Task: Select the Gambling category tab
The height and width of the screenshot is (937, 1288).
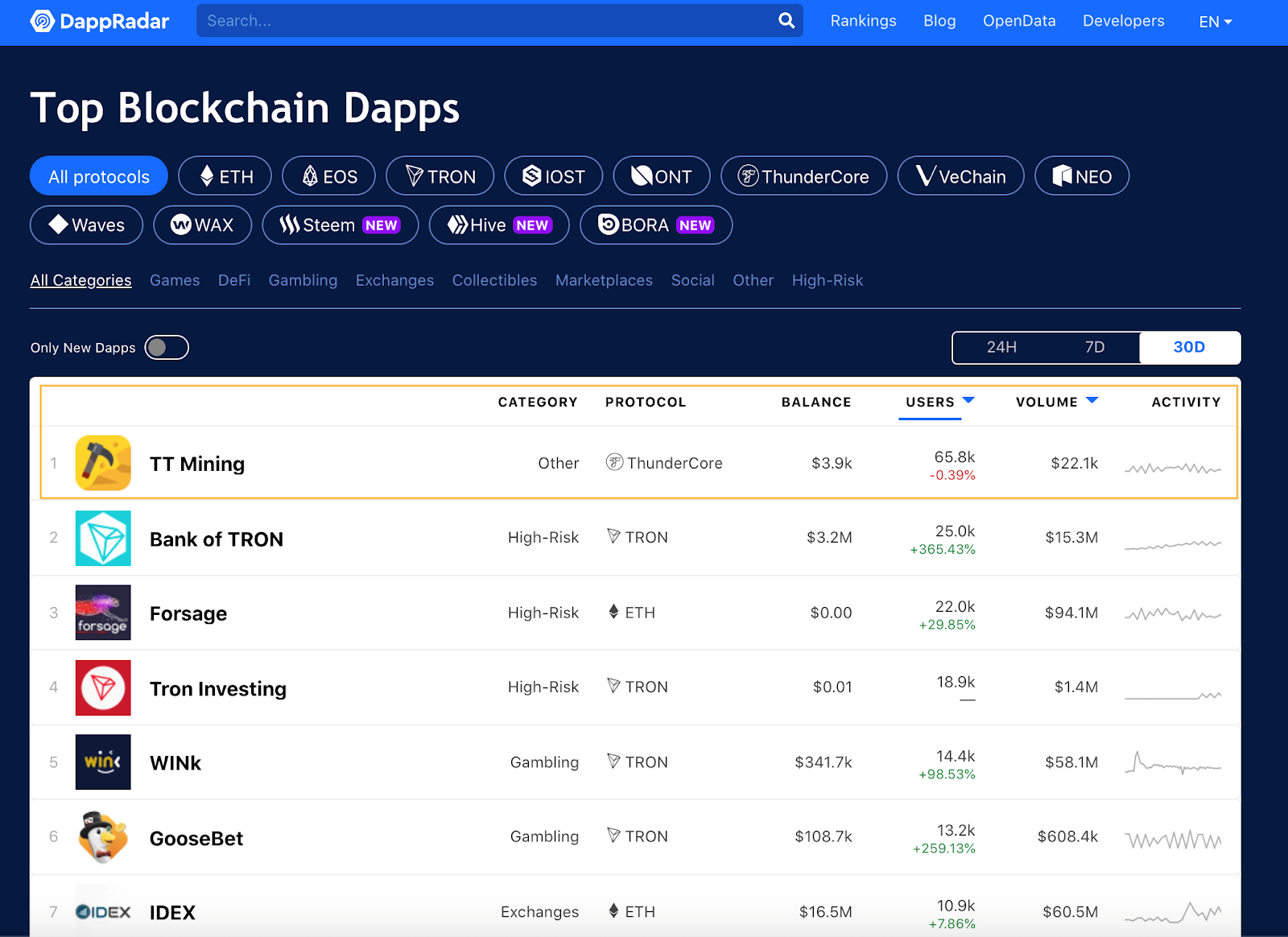Action: click(x=303, y=280)
